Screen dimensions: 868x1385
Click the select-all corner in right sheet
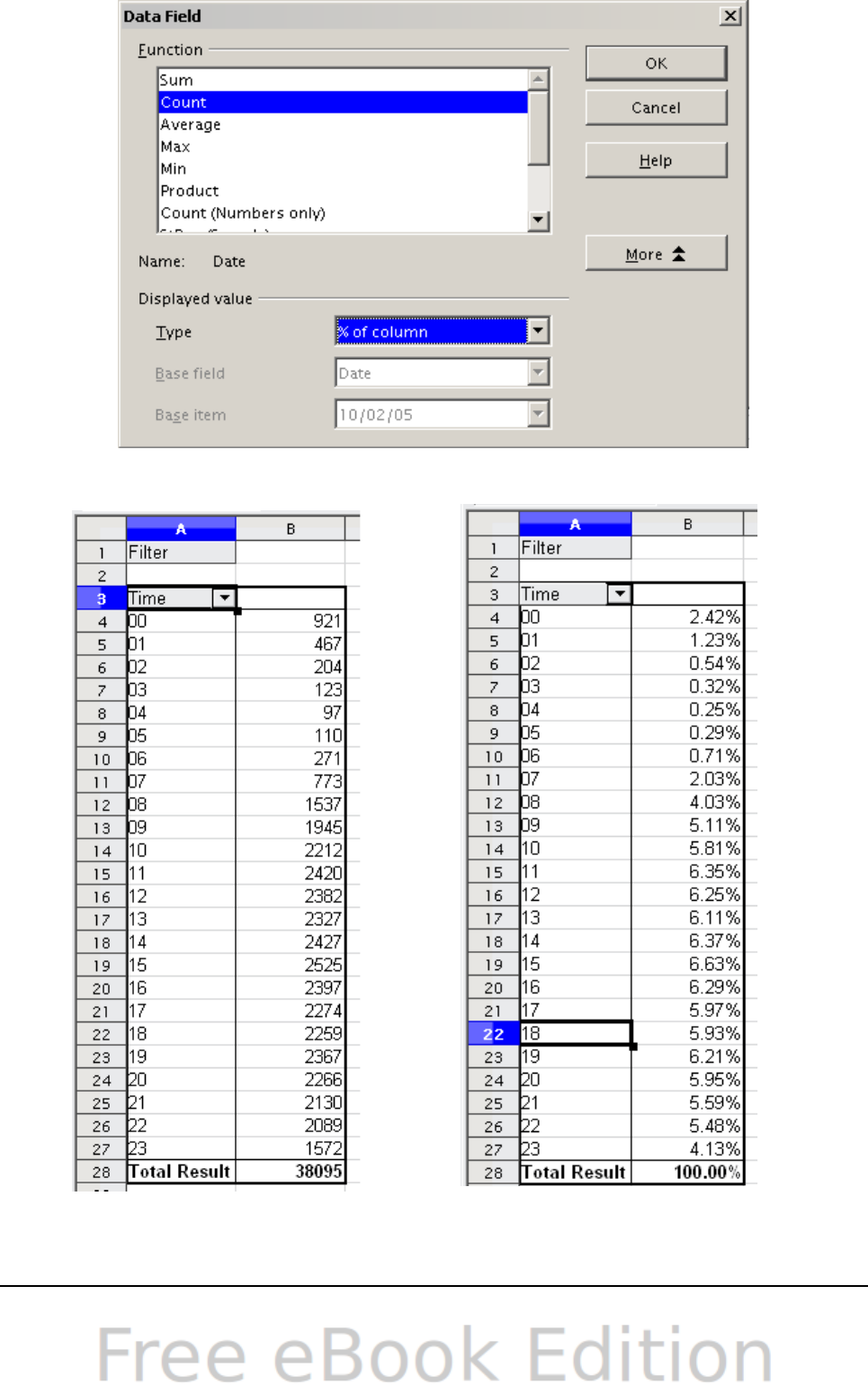493,524
